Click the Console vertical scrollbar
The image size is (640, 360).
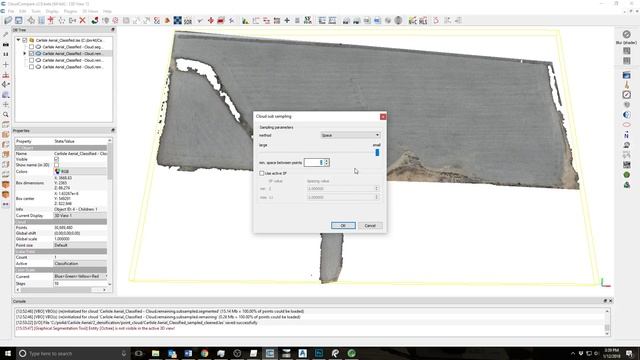(x=607, y=322)
